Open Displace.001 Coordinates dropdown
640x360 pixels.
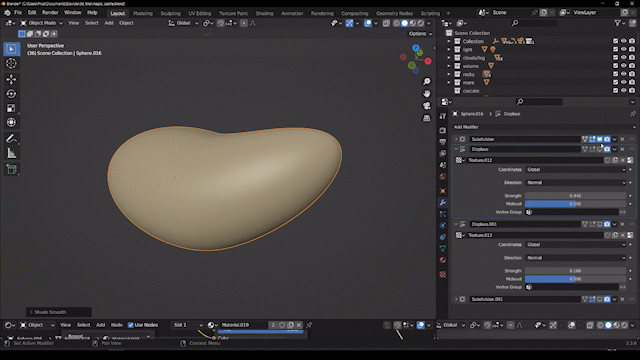(576, 244)
